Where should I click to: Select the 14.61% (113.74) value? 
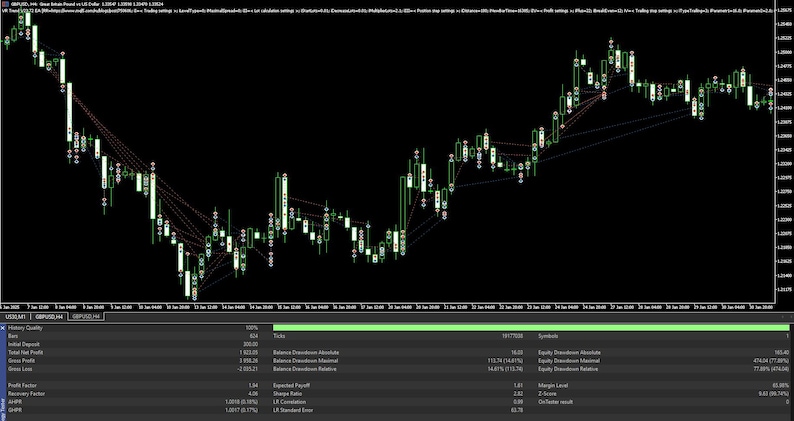505,369
